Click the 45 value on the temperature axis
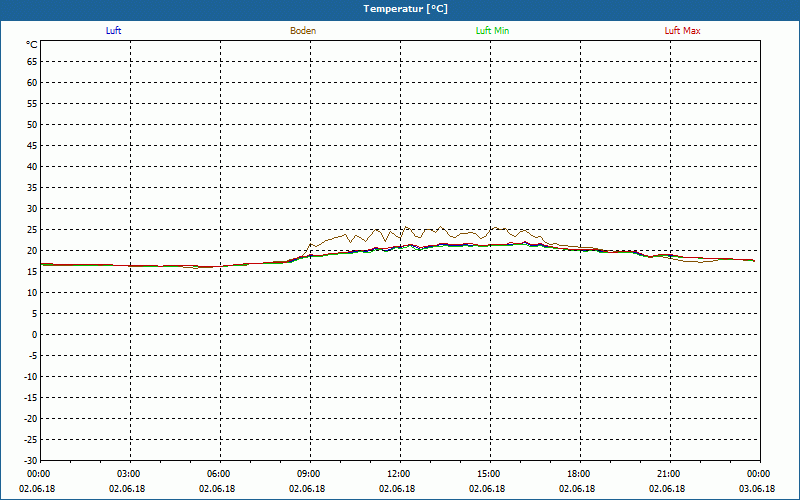Image resolution: width=800 pixels, height=500 pixels. point(32,145)
